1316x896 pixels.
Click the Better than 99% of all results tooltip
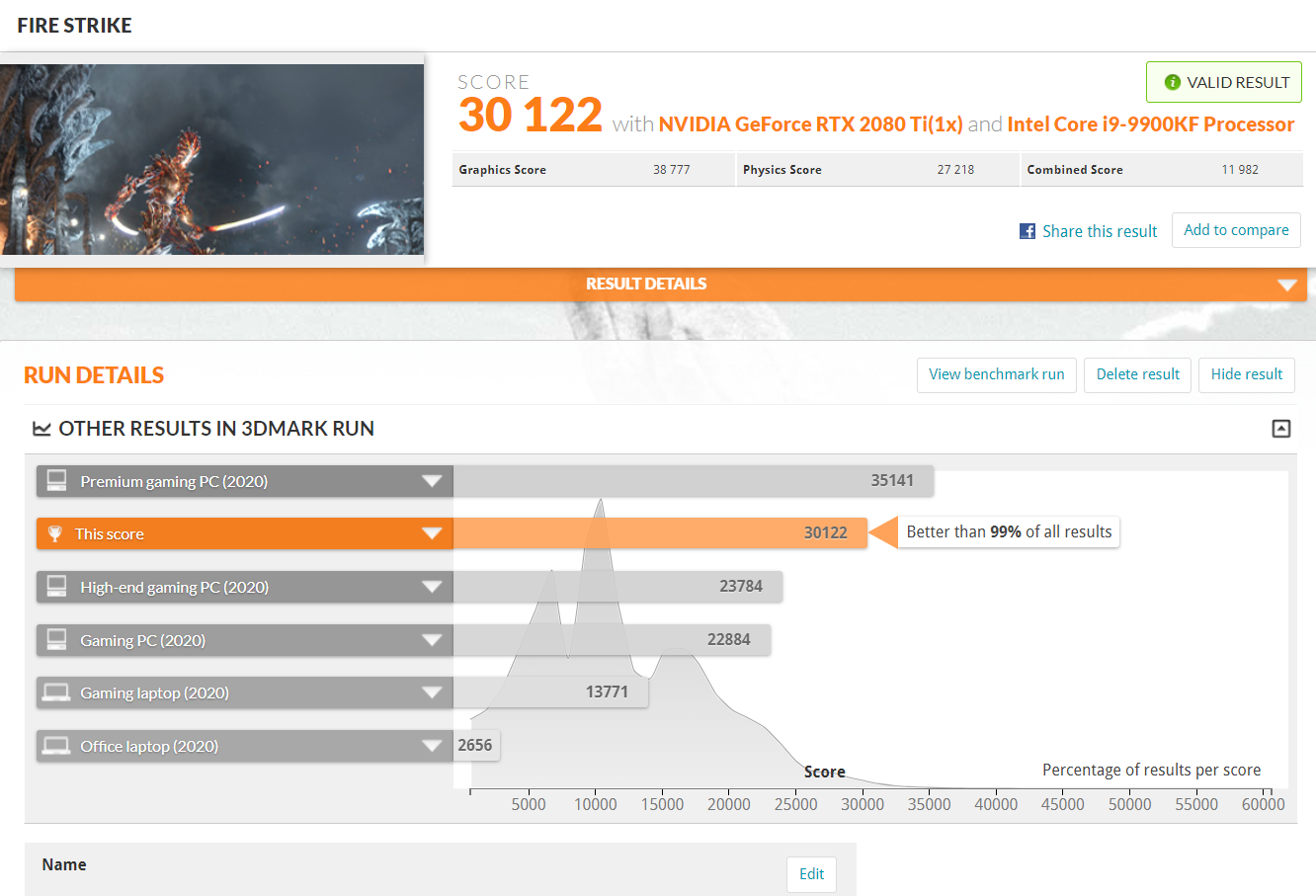point(1009,531)
